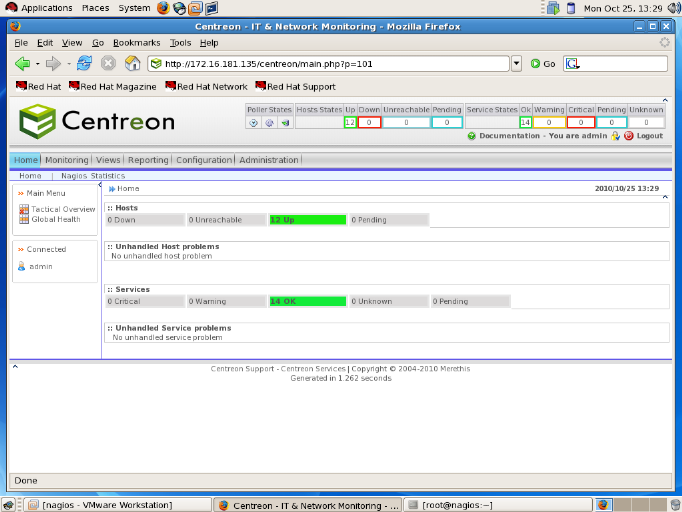Launch Firefox from the top panel
682x512 pixels.
163,8
